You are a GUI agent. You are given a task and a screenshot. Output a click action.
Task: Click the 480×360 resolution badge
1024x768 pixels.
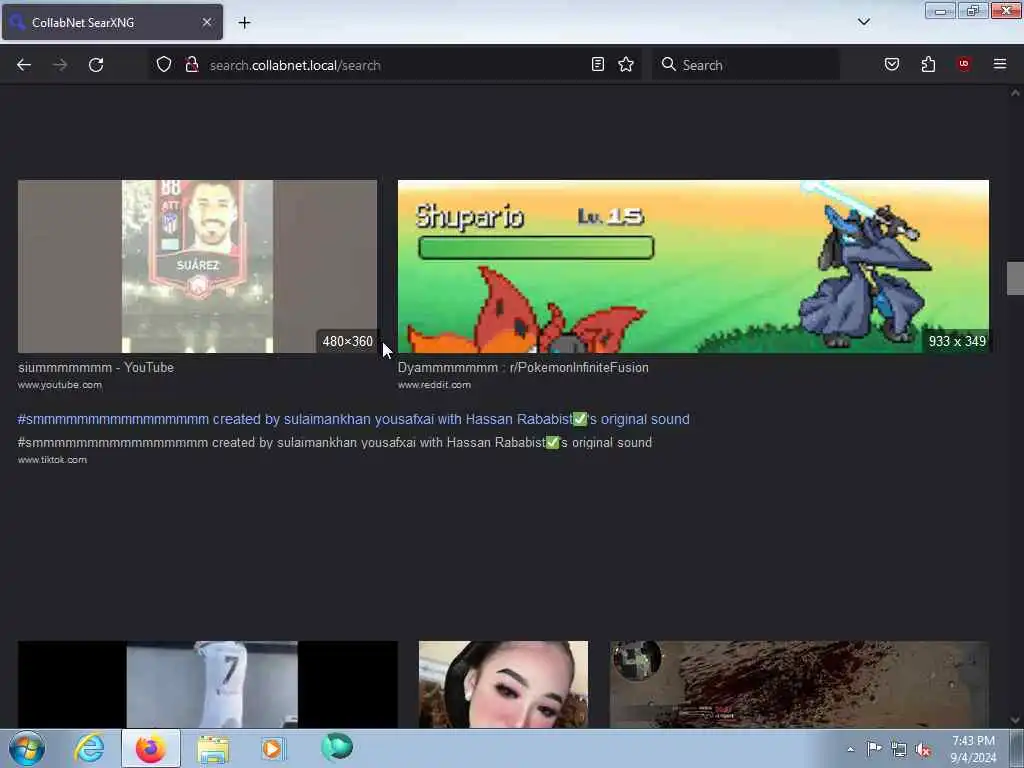347,342
